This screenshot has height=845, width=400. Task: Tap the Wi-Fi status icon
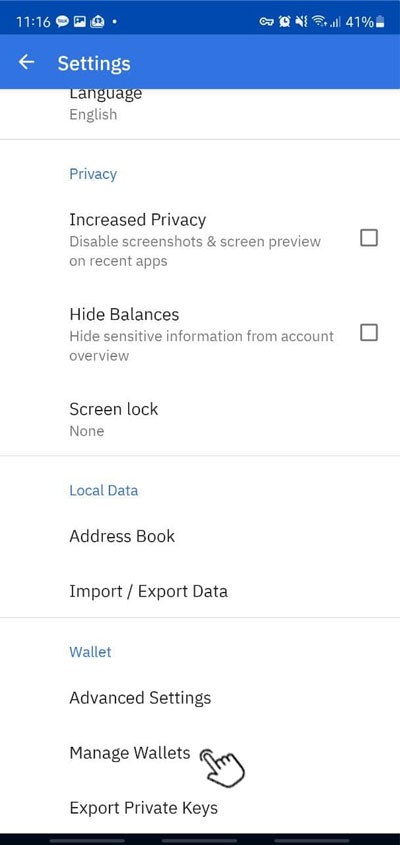[320, 22]
